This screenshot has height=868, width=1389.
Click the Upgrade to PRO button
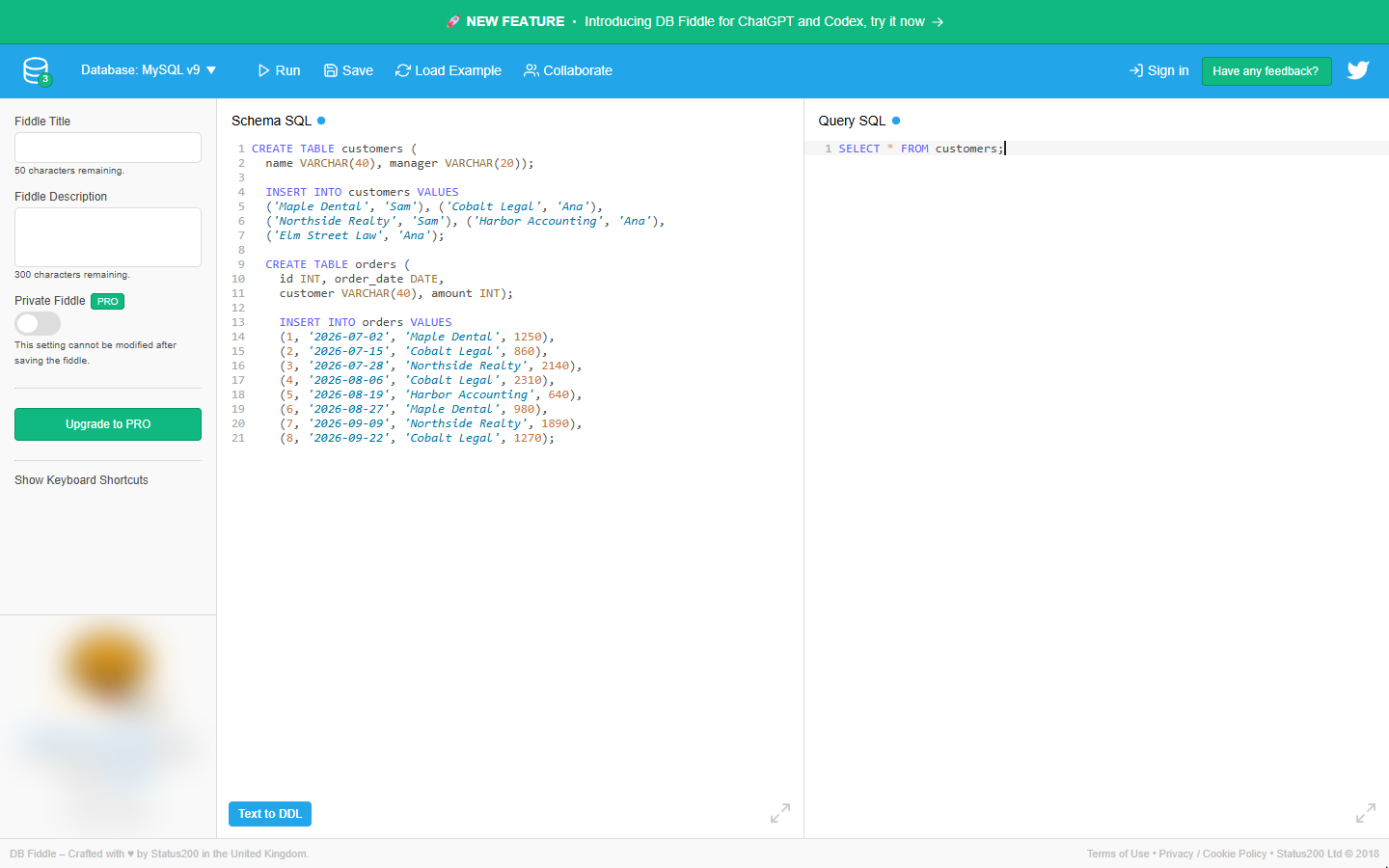108,424
